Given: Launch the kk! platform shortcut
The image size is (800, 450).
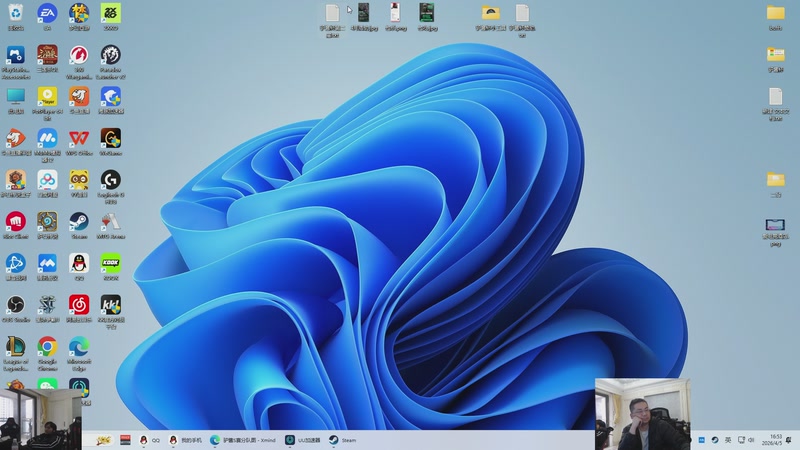Looking at the screenshot, I should click(111, 305).
